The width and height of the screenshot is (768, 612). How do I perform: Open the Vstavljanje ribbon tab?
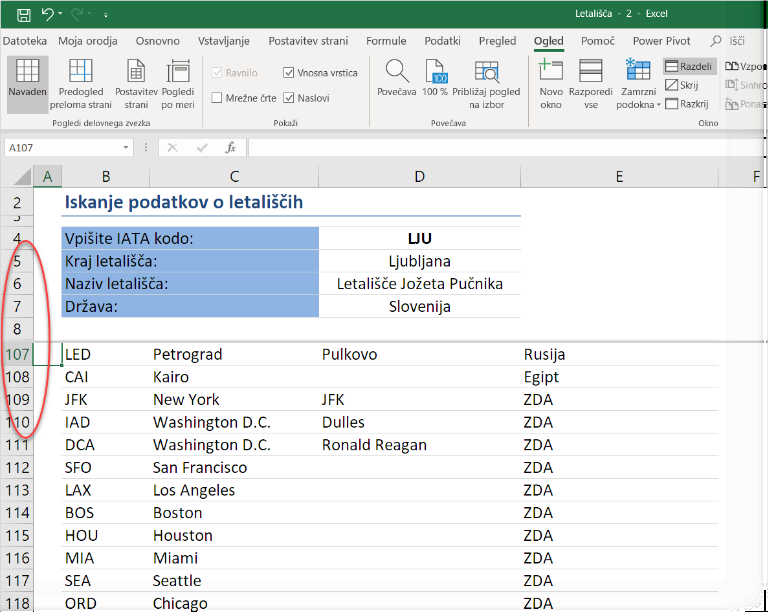[224, 41]
